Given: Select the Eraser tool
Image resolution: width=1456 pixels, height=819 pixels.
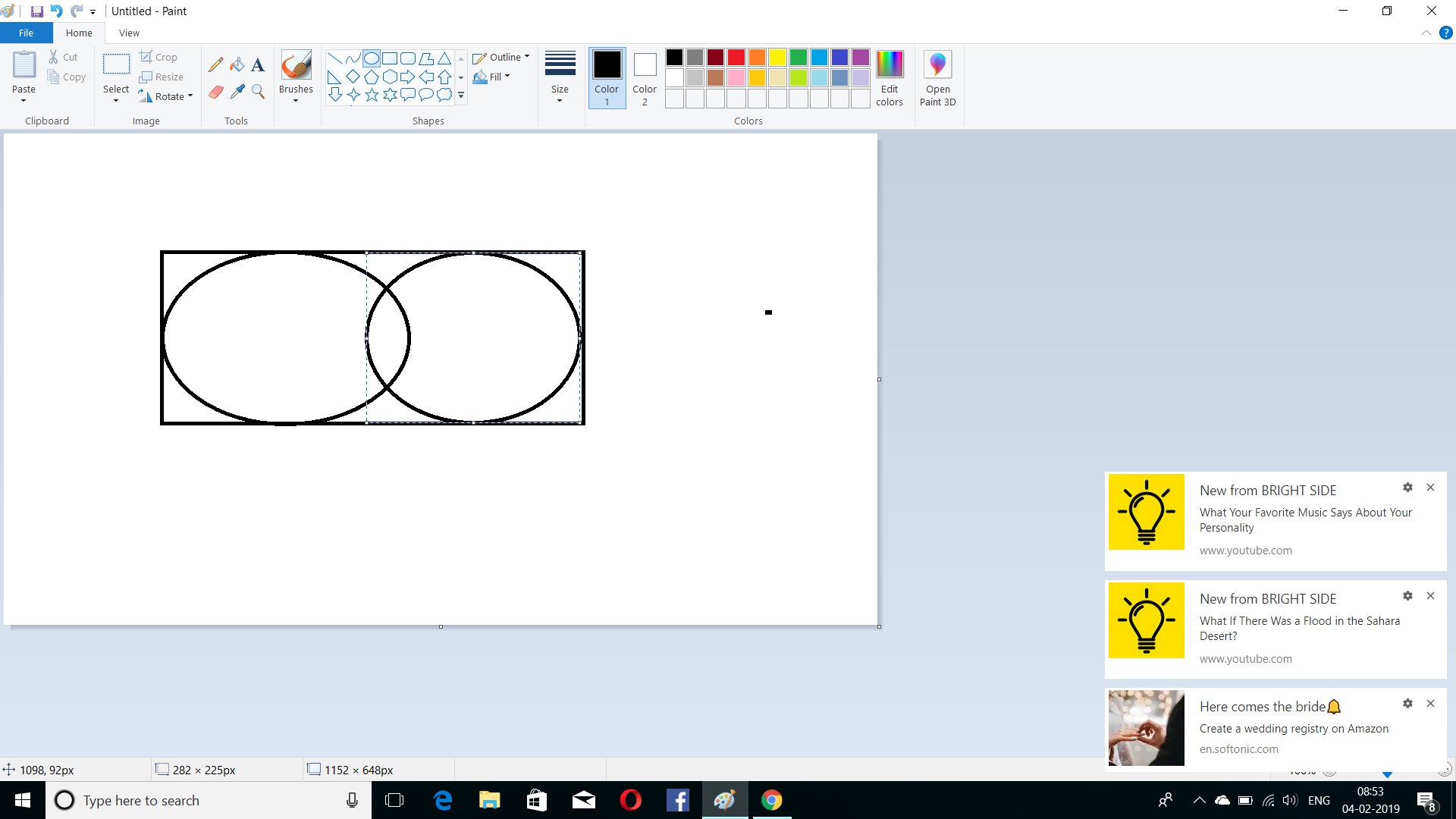Looking at the screenshot, I should (x=215, y=92).
